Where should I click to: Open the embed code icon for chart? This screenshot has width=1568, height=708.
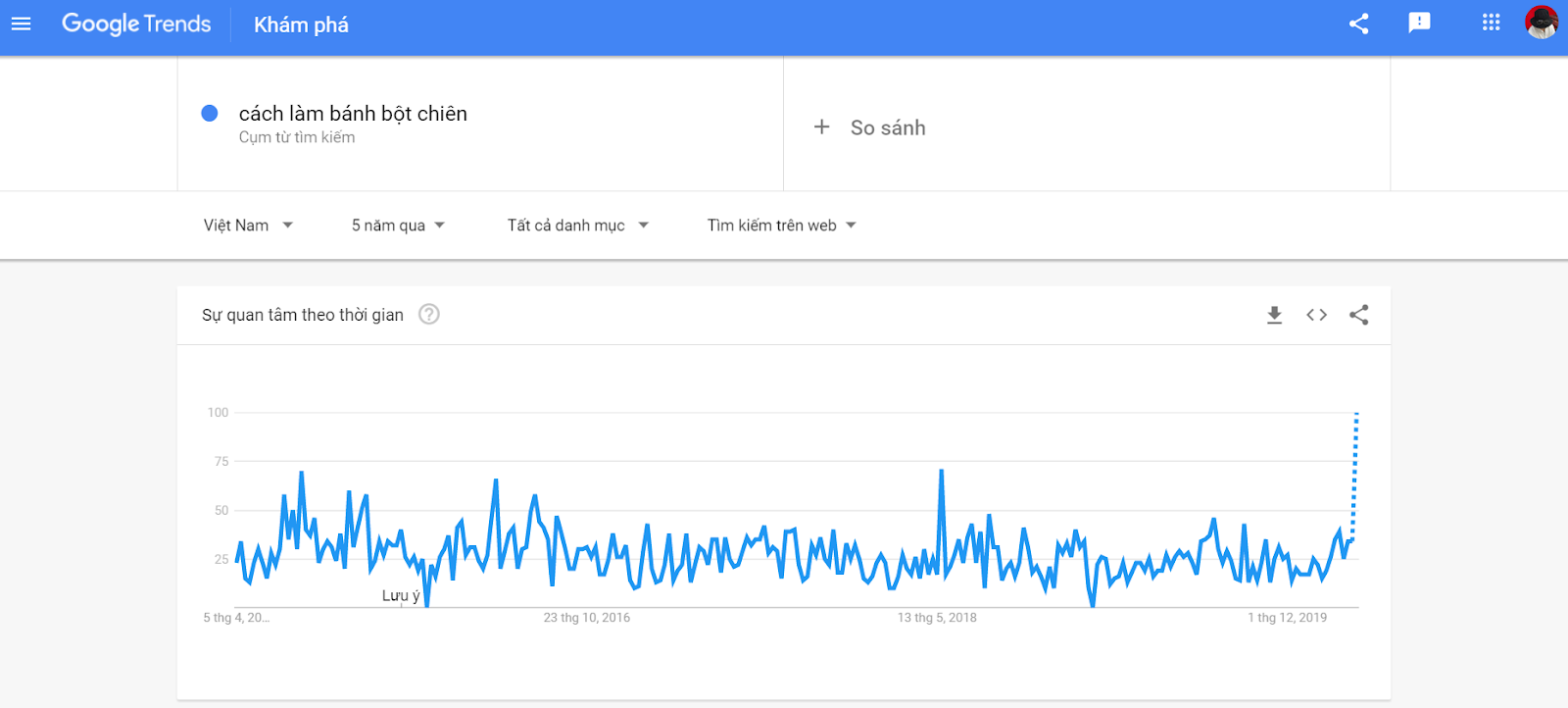click(1316, 315)
